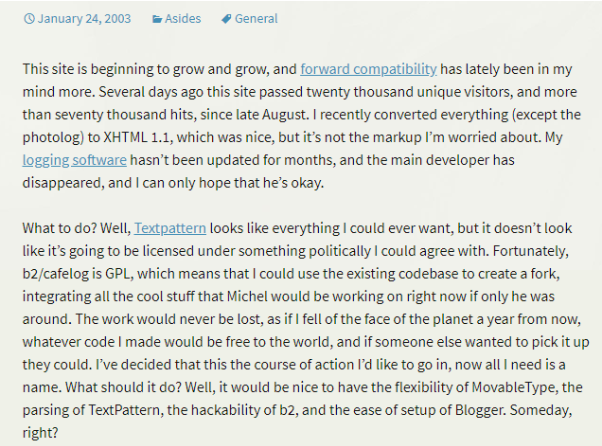Image resolution: width=602 pixels, height=446 pixels.
Task: Click the word August in first paragraph
Action: 284,115
